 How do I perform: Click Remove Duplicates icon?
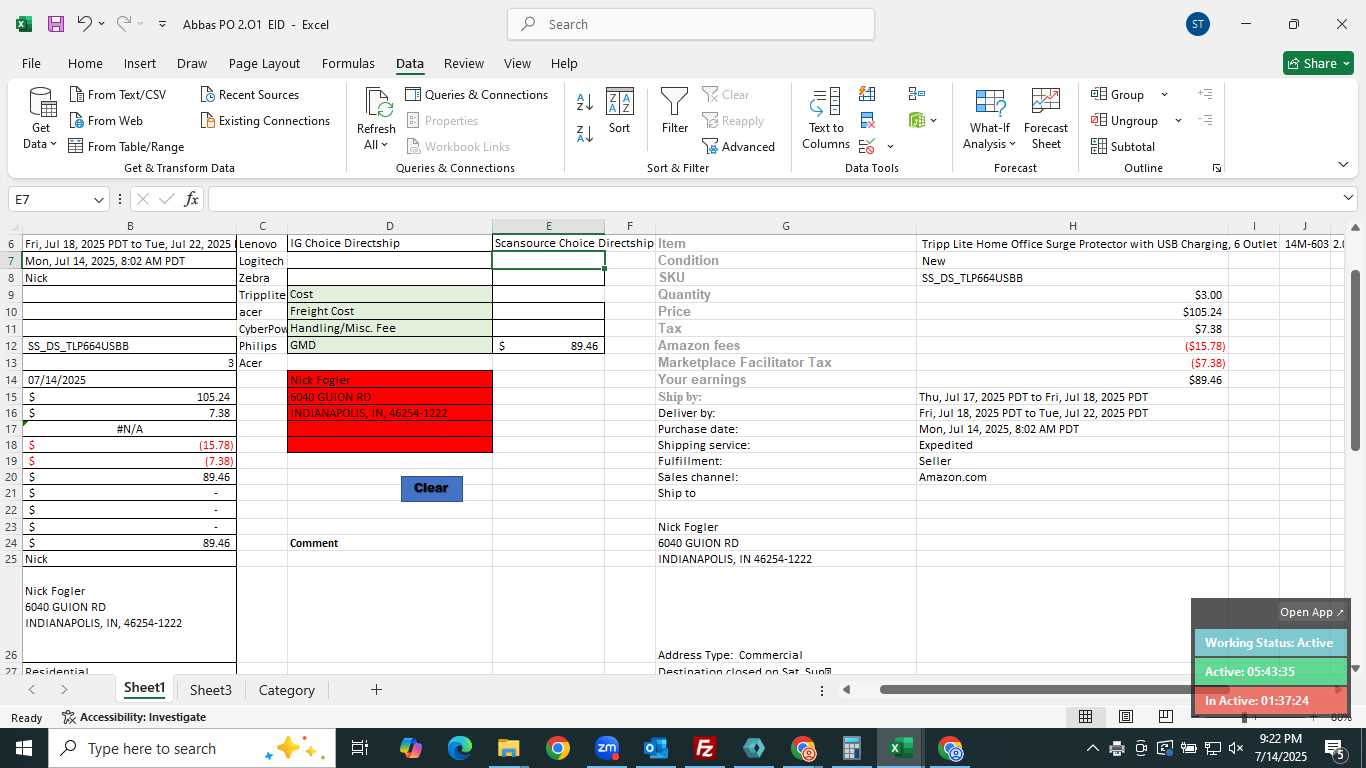tap(867, 120)
